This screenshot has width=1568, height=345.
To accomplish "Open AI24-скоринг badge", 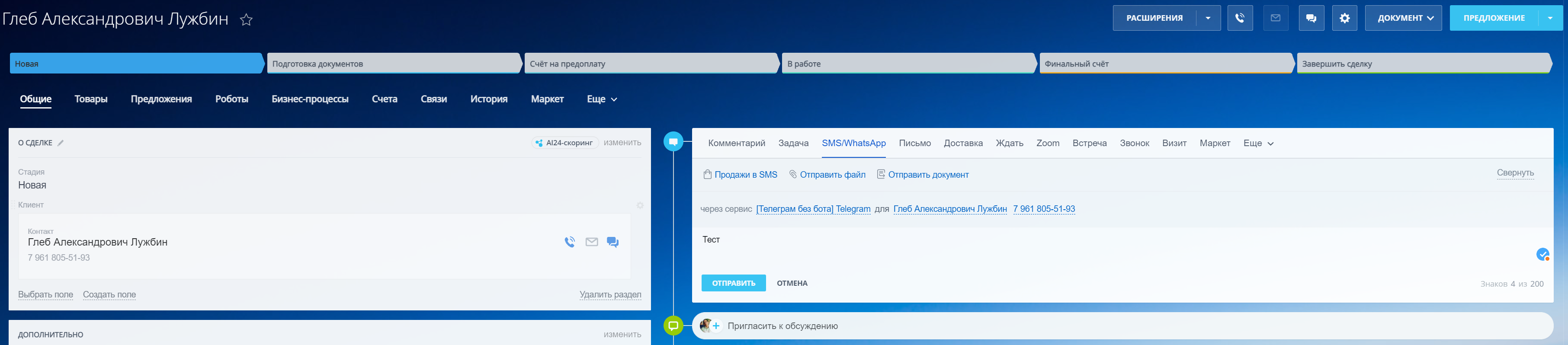I will click(x=564, y=143).
